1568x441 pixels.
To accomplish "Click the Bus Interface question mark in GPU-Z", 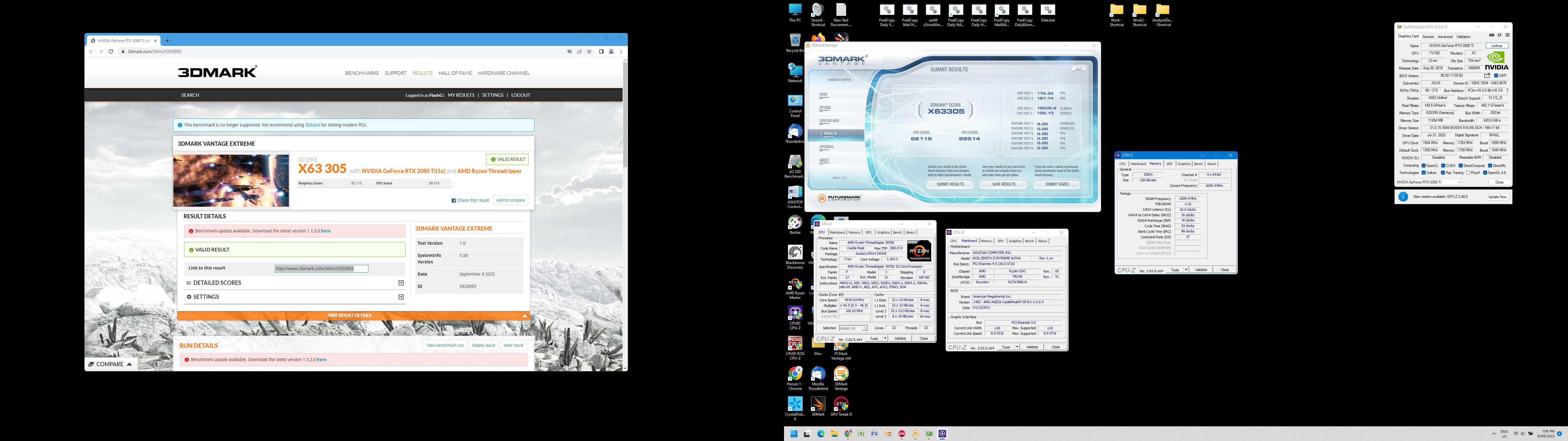I will pyautogui.click(x=1507, y=91).
